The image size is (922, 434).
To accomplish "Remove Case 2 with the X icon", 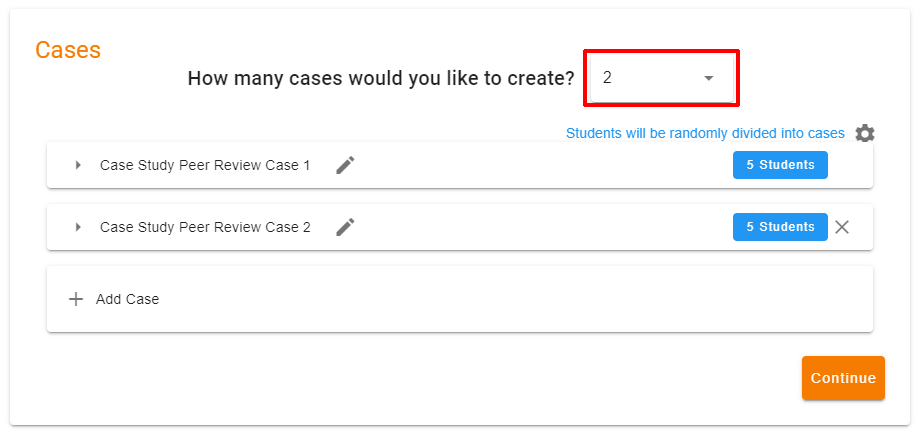I will (x=842, y=227).
